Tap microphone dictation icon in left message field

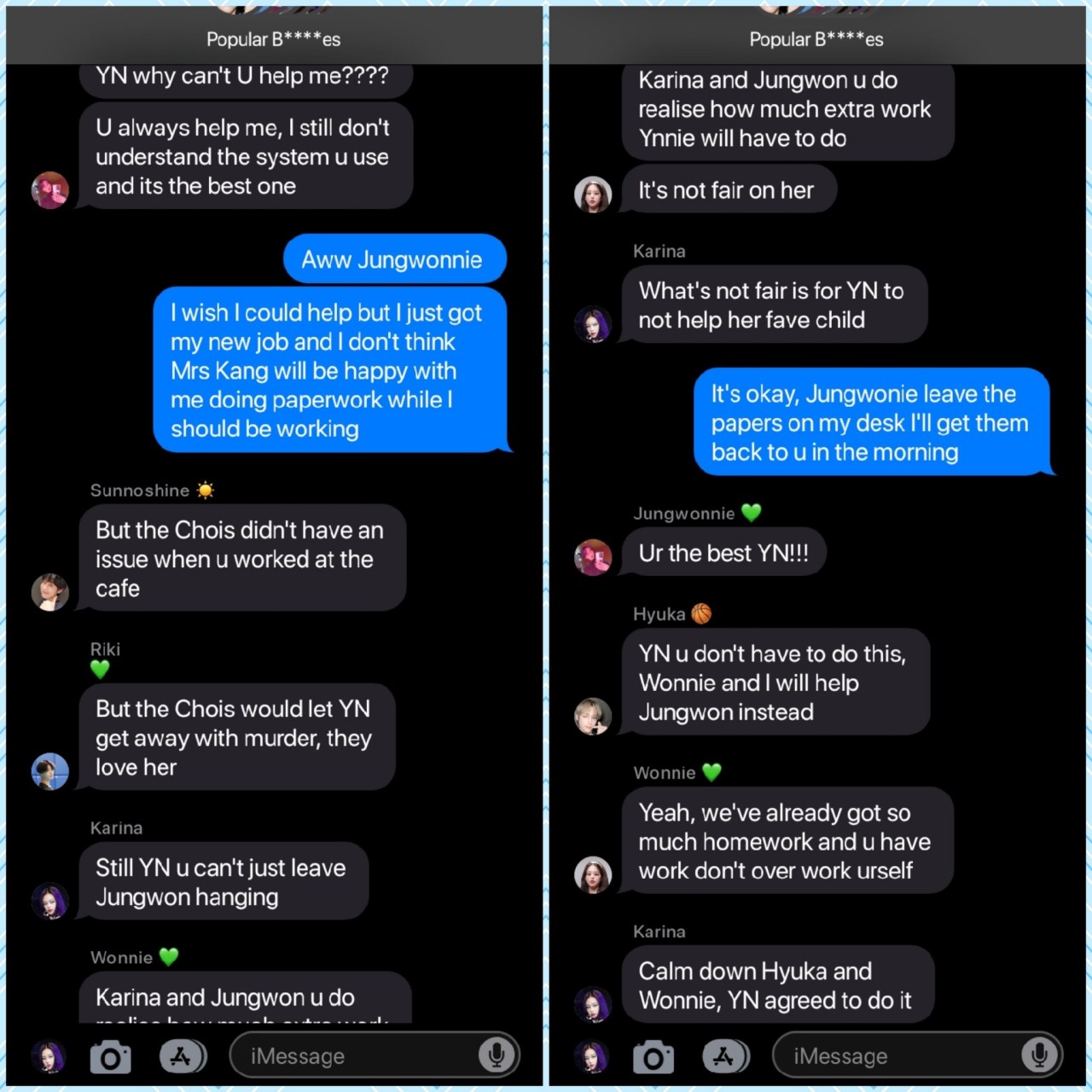coord(496,1056)
